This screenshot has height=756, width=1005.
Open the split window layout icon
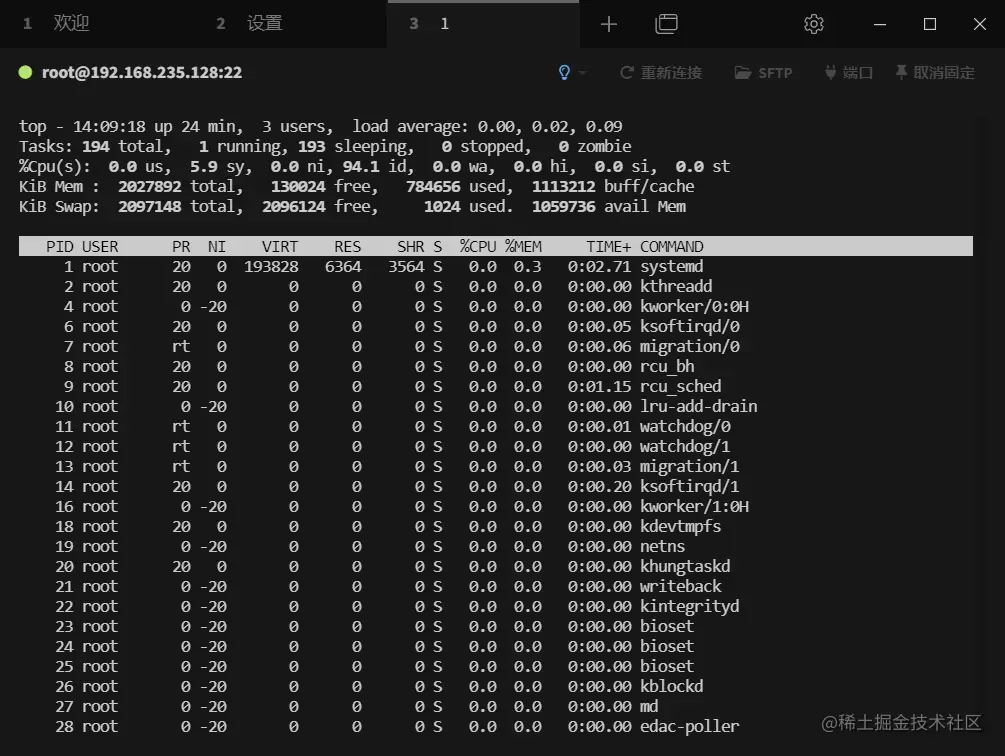click(667, 24)
